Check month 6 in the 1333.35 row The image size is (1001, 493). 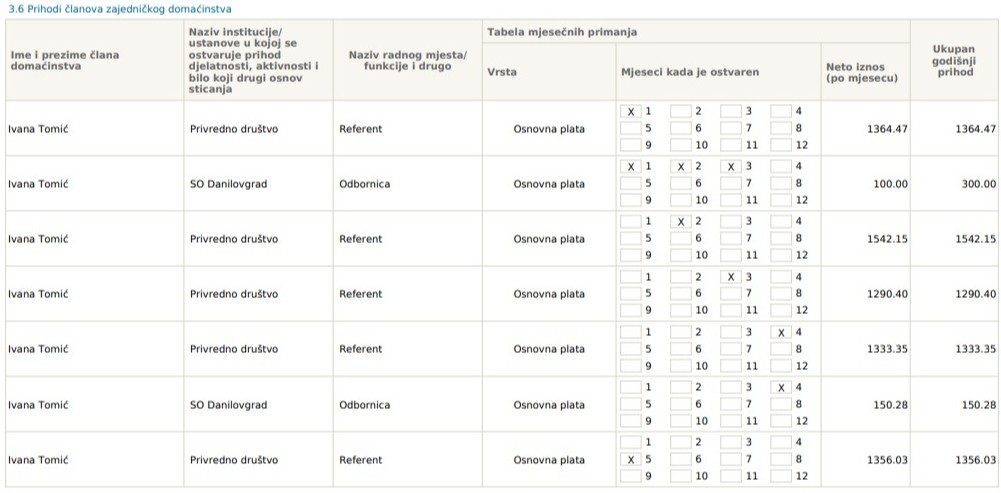(680, 349)
